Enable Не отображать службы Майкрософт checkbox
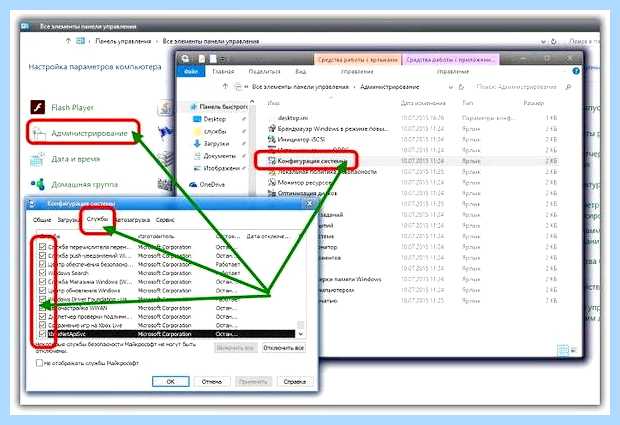Viewport: 620px width, 425px height. [x=39, y=363]
